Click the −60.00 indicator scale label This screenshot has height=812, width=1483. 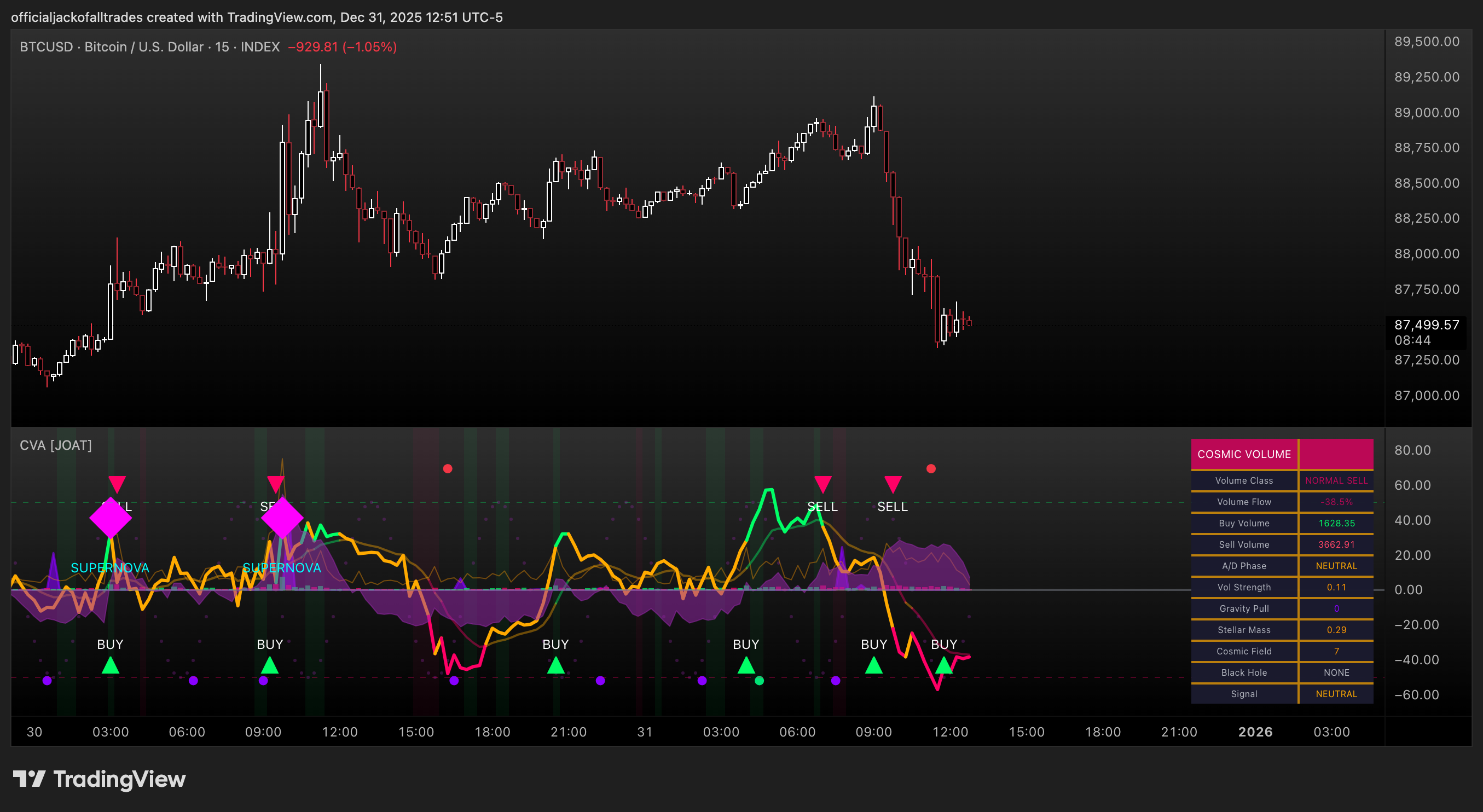(1416, 694)
